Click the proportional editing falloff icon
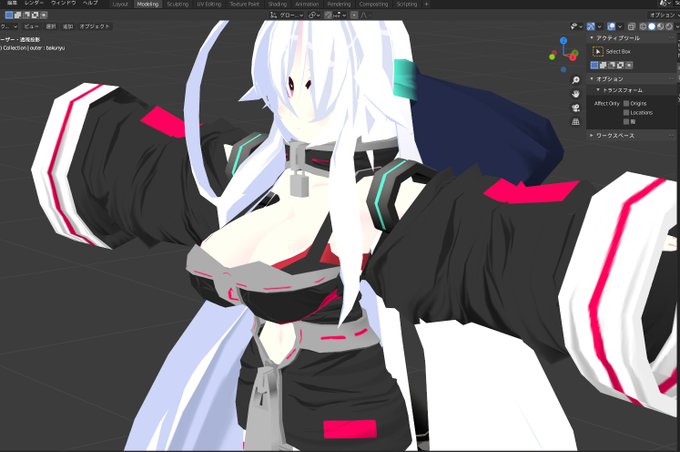Screen dimensions: 680x452 [363, 15]
